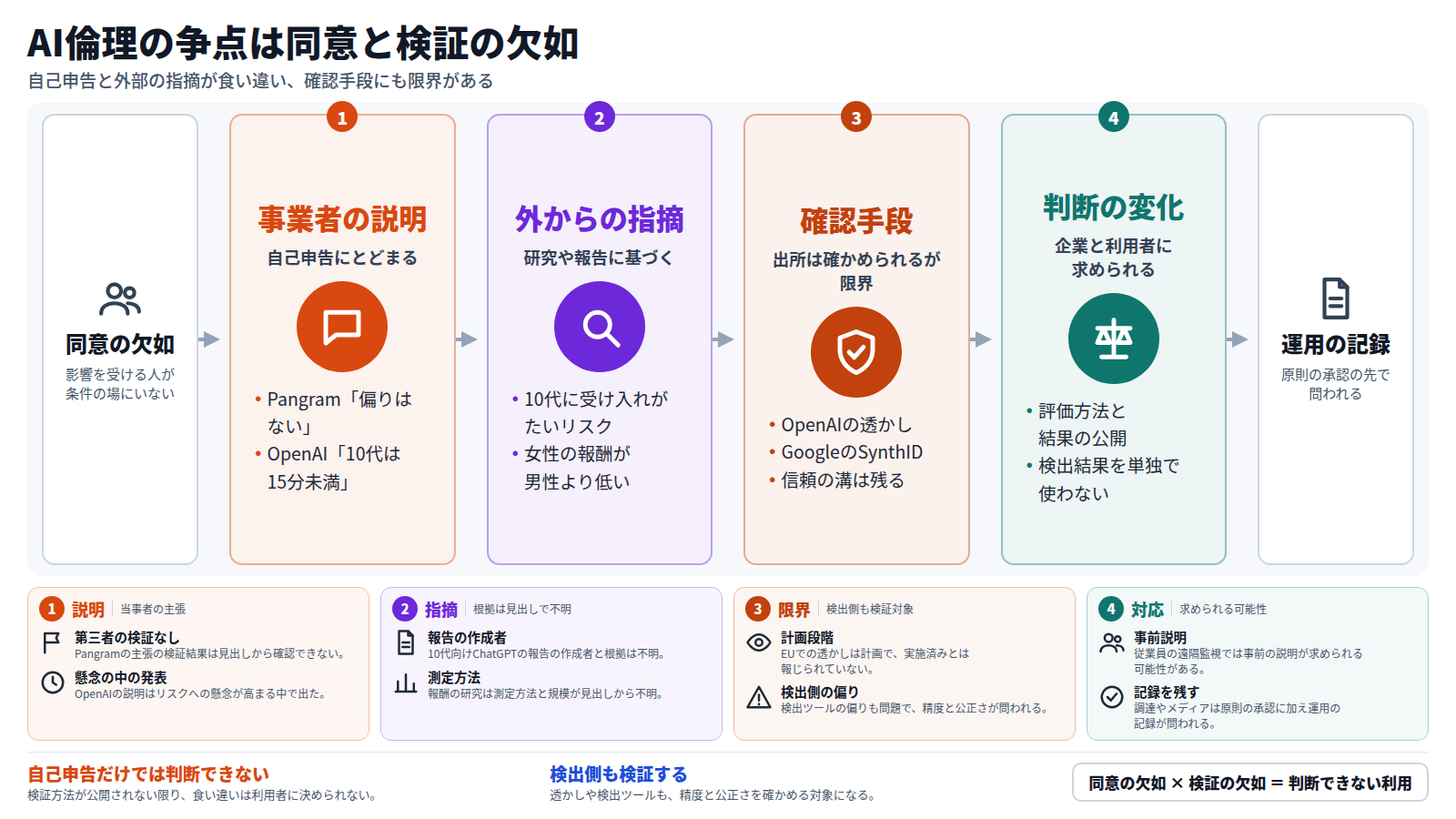Click the bar chart icon beside 測定方法
This screenshot has height=819, width=1456.
click(x=406, y=682)
